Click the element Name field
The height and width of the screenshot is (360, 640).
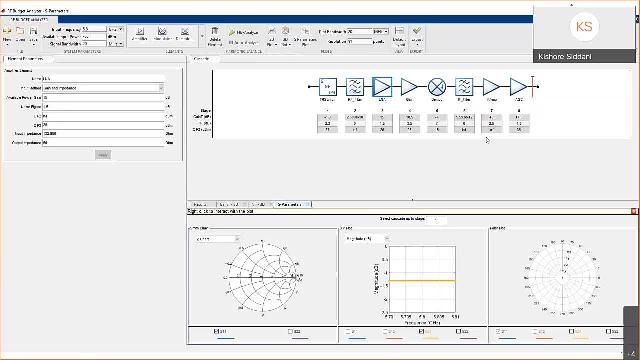click(x=103, y=78)
